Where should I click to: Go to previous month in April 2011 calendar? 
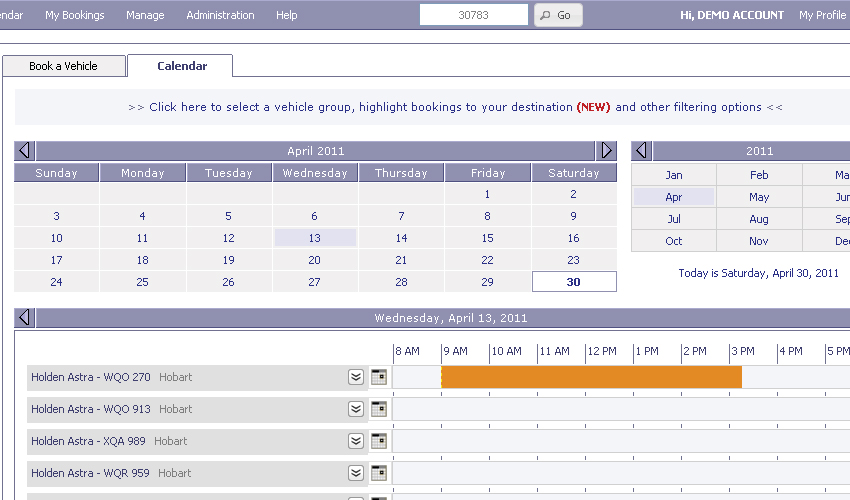[x=25, y=151]
